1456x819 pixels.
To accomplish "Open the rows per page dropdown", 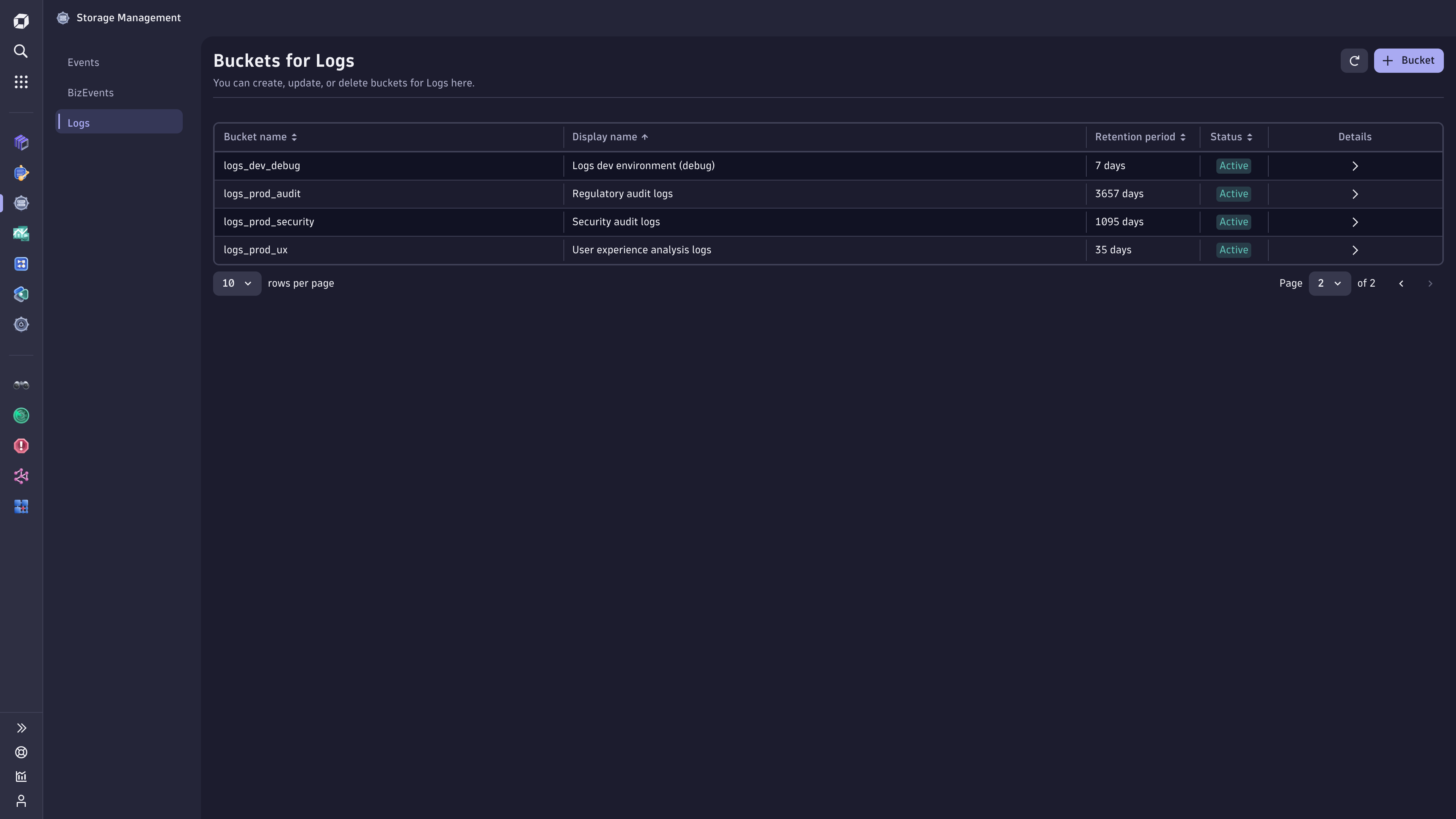I will (237, 283).
